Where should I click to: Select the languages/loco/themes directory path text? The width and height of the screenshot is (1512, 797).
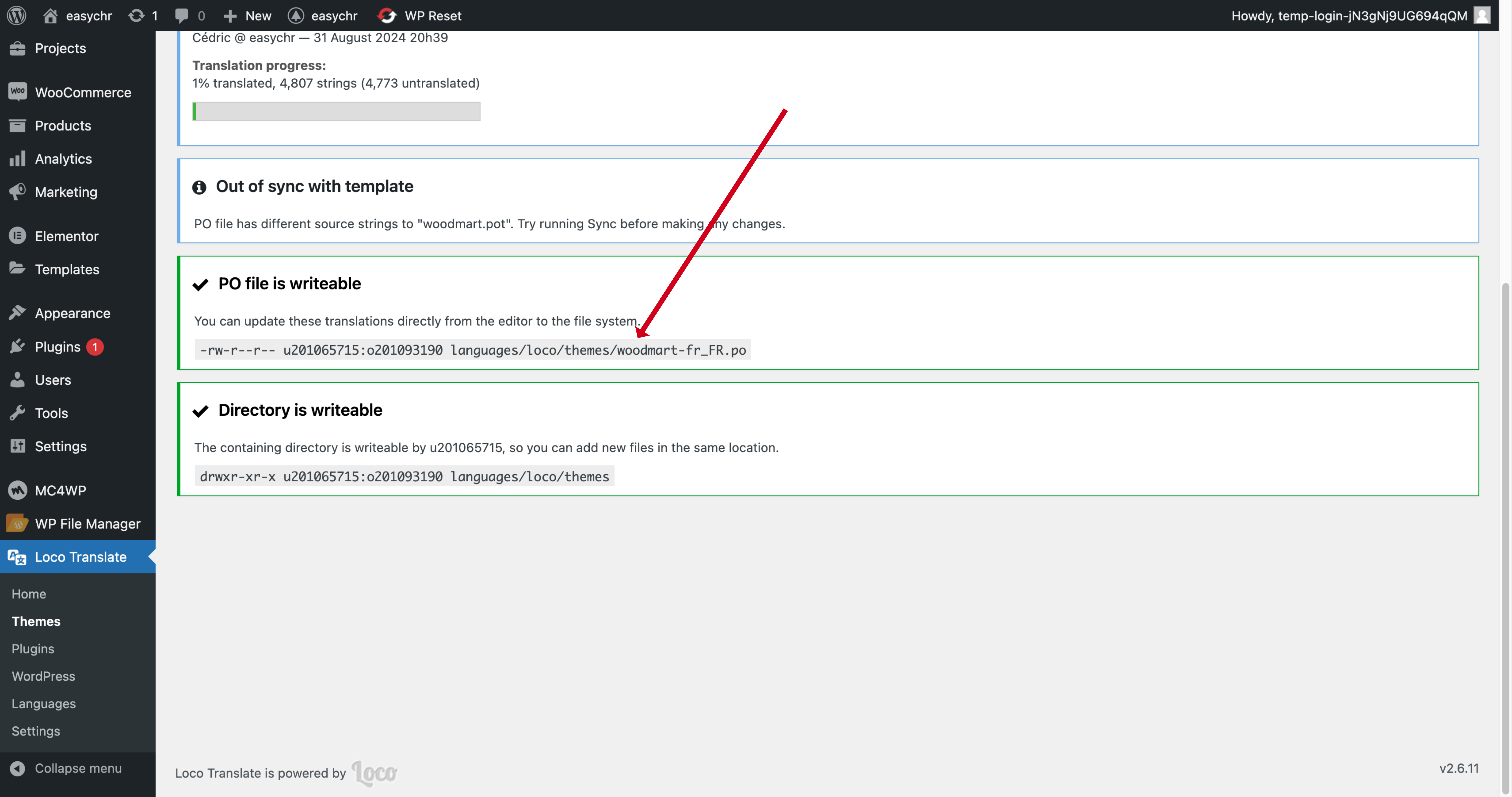pos(404,476)
